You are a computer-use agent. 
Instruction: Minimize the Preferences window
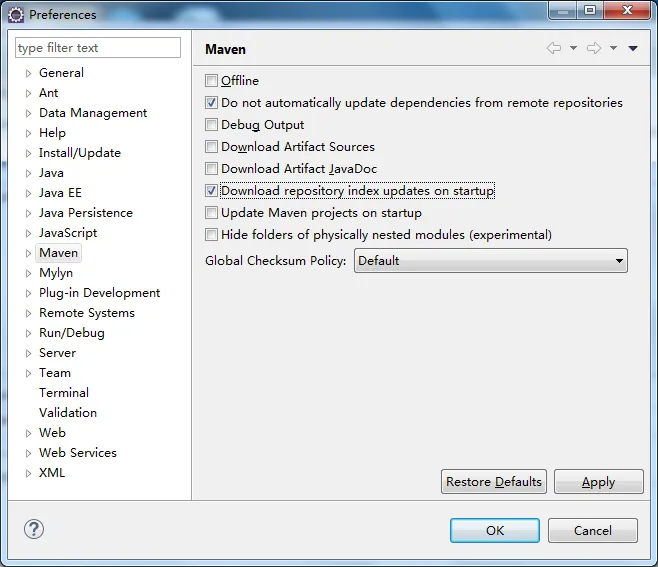coord(563,10)
